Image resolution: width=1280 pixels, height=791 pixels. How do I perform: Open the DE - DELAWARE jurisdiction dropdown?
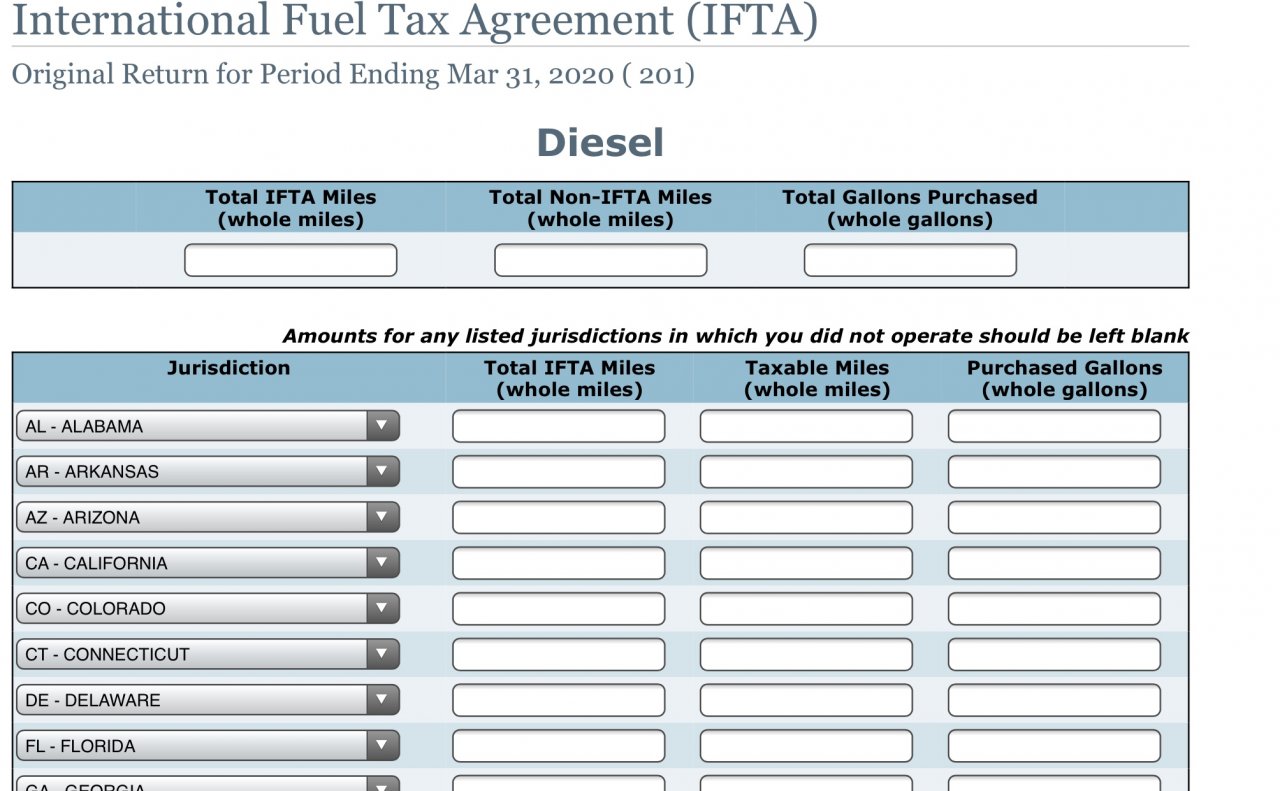point(208,700)
